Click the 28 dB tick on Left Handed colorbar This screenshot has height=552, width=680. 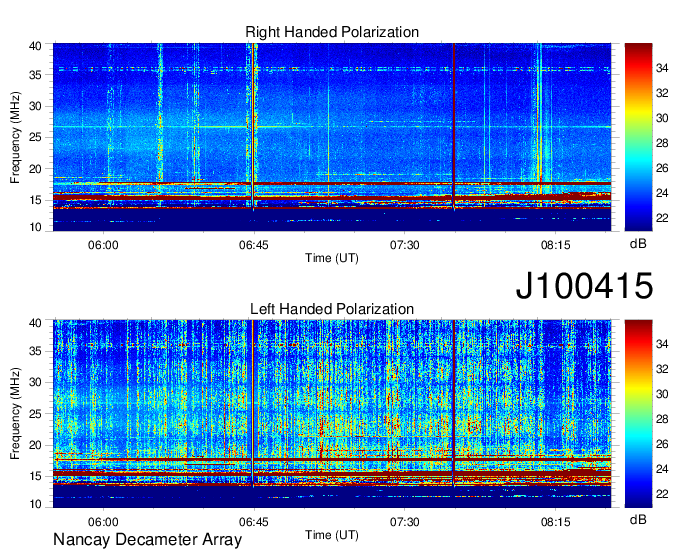(x=662, y=420)
